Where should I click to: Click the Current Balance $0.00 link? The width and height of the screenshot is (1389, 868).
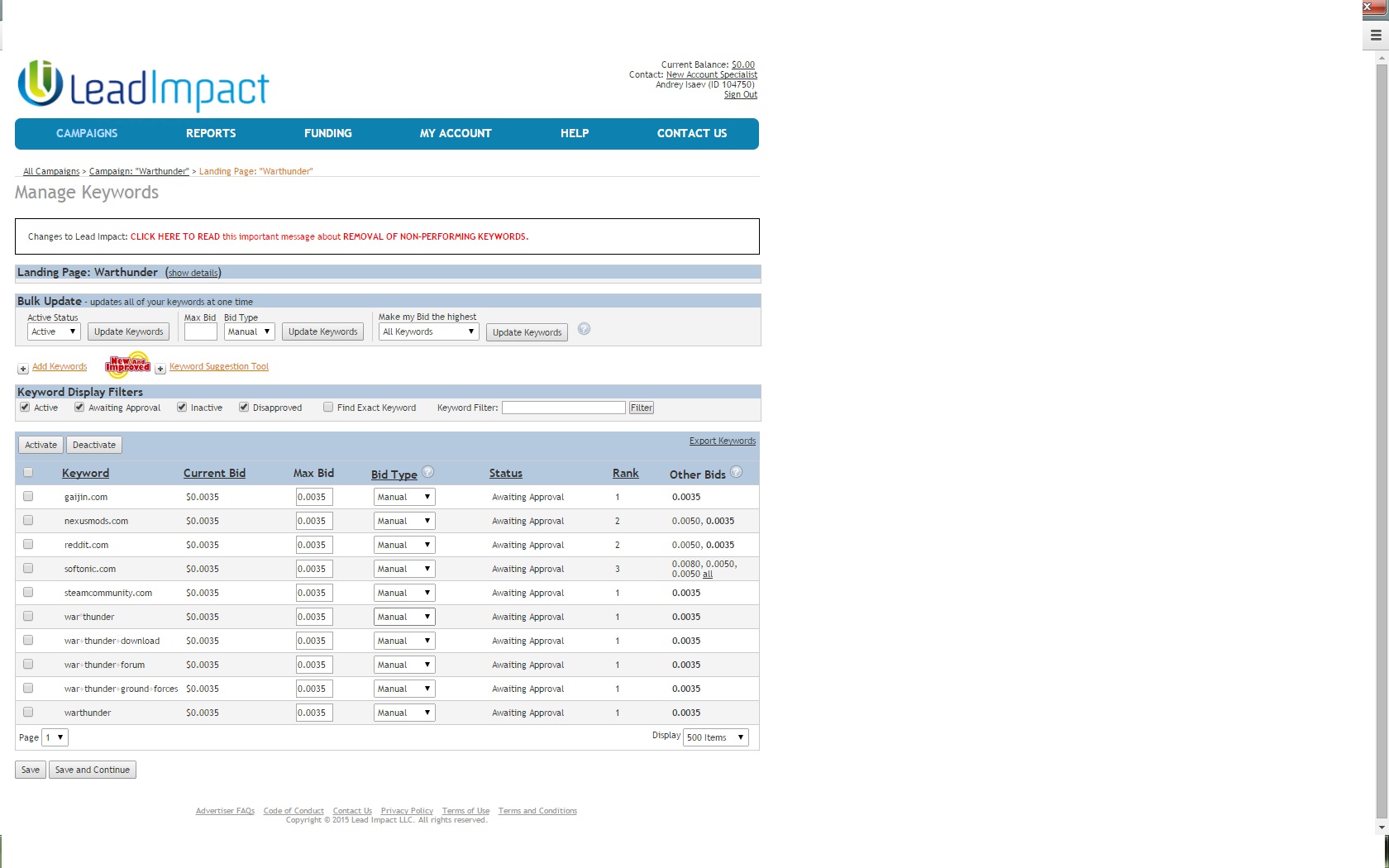(743, 64)
